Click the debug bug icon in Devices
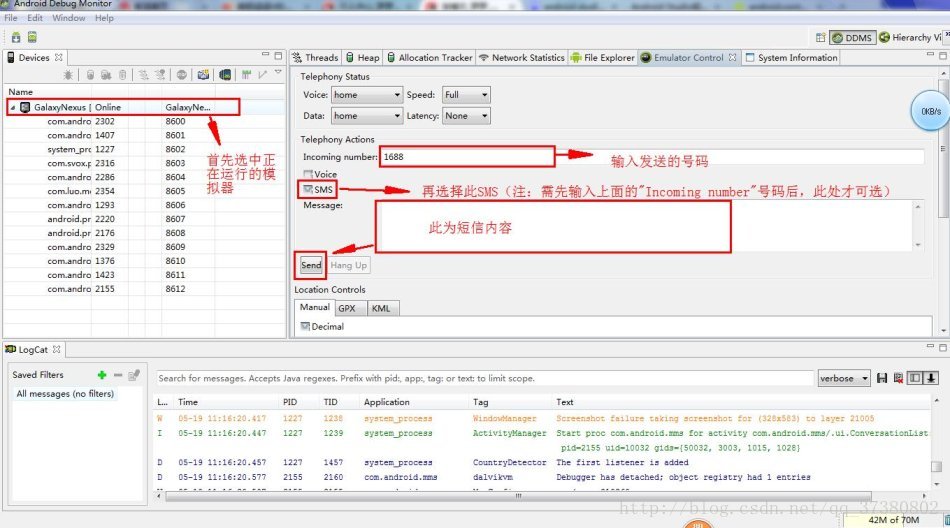 (68, 75)
